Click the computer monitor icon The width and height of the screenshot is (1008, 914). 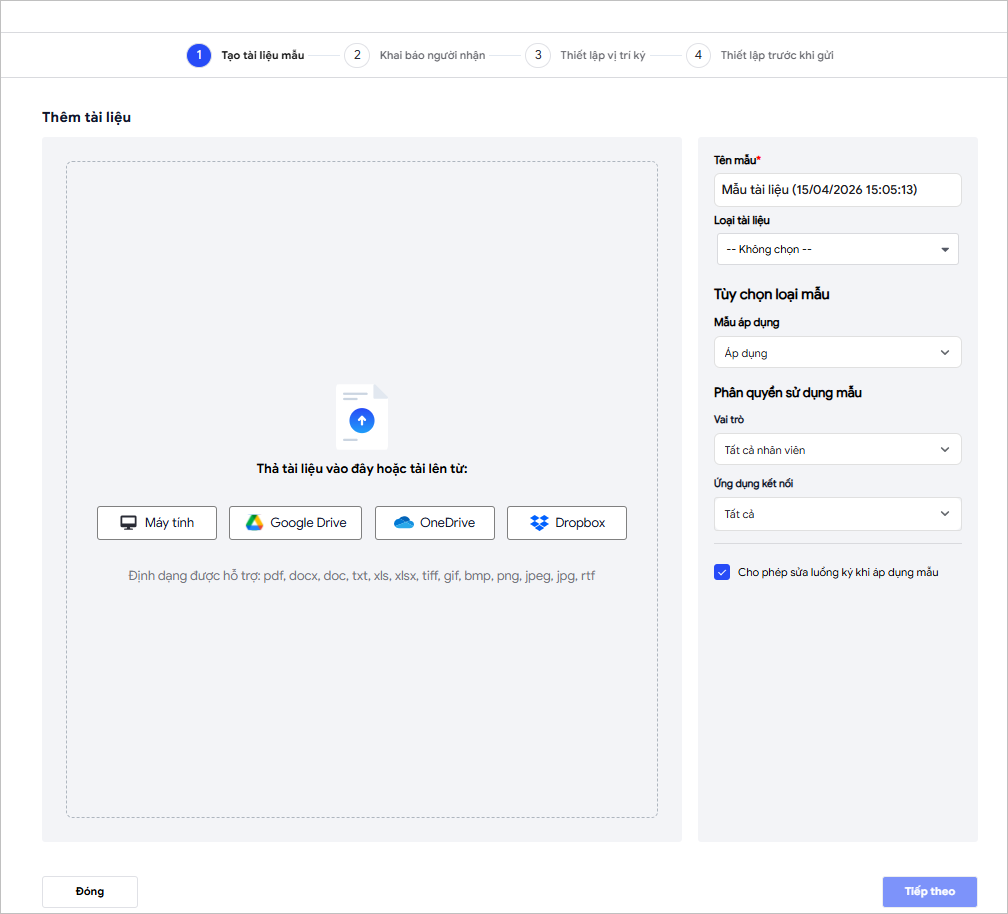(x=128, y=523)
